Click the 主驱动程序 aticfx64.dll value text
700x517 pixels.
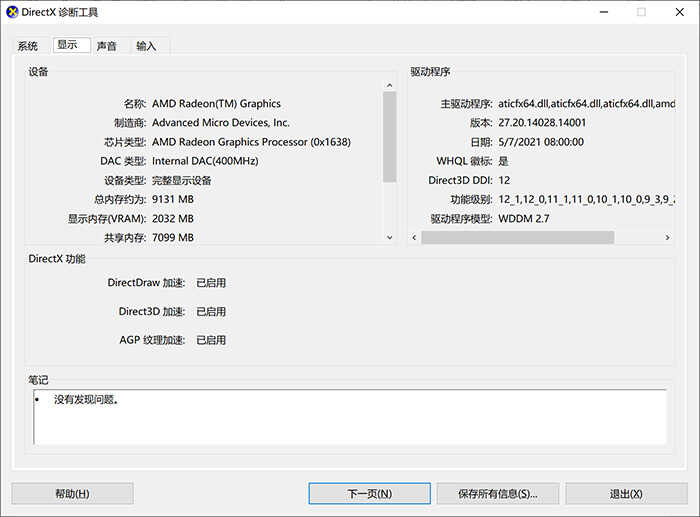[586, 103]
